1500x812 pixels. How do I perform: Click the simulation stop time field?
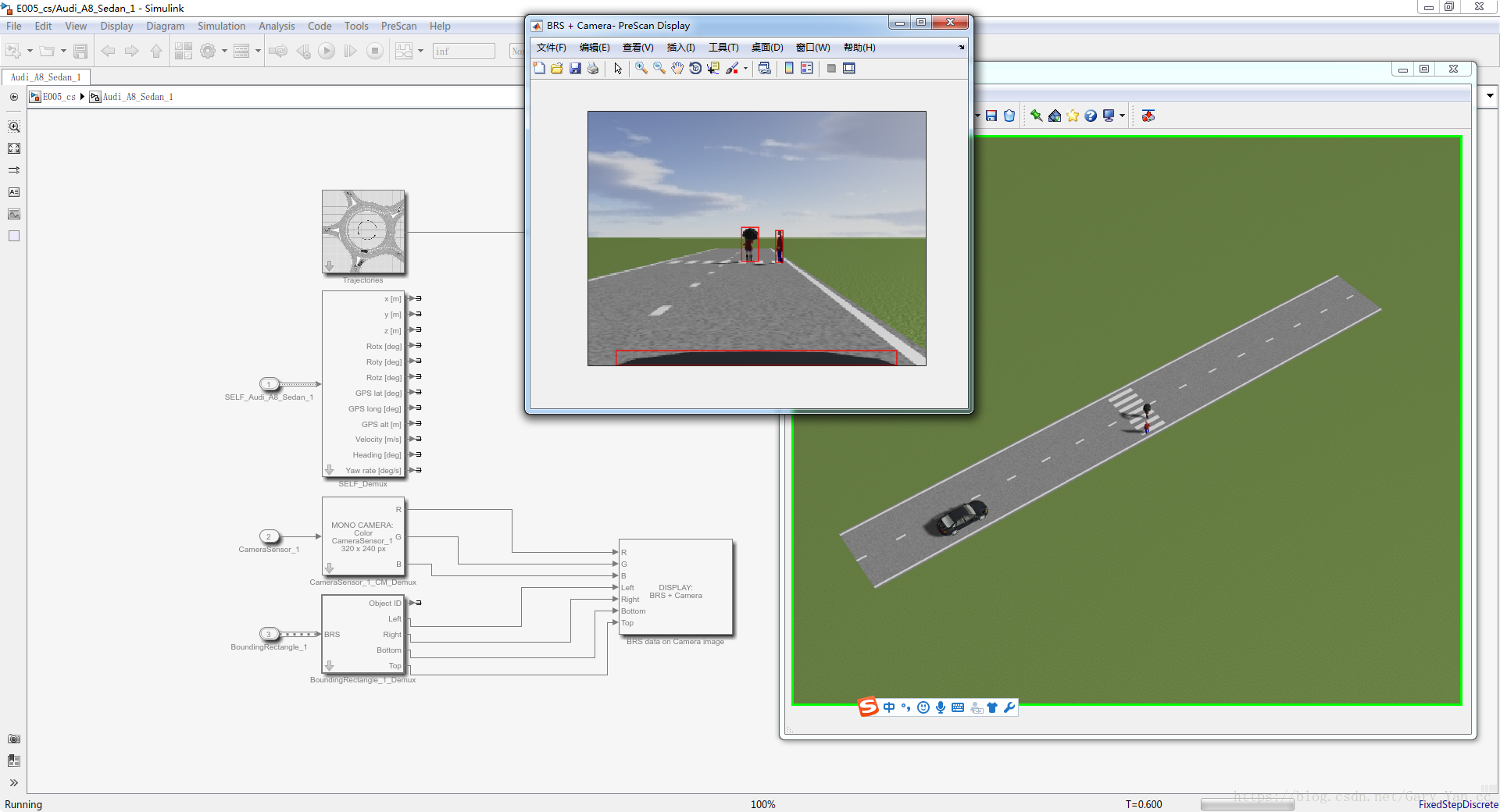(x=464, y=52)
